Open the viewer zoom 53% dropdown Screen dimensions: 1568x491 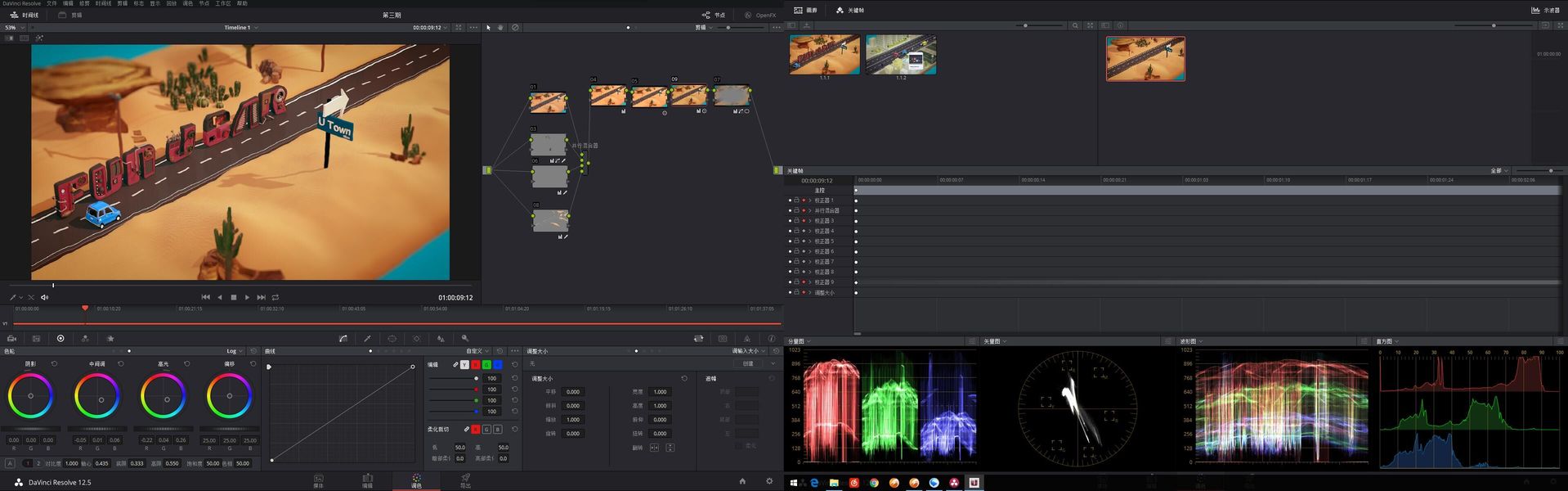13,27
